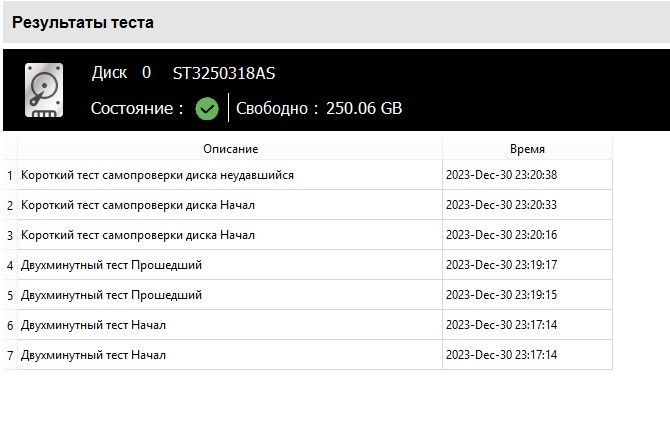This screenshot has width=670, height=429.
Task: Click the timestamp 2023-Dec-30 23:20:38
Action: click(x=502, y=175)
